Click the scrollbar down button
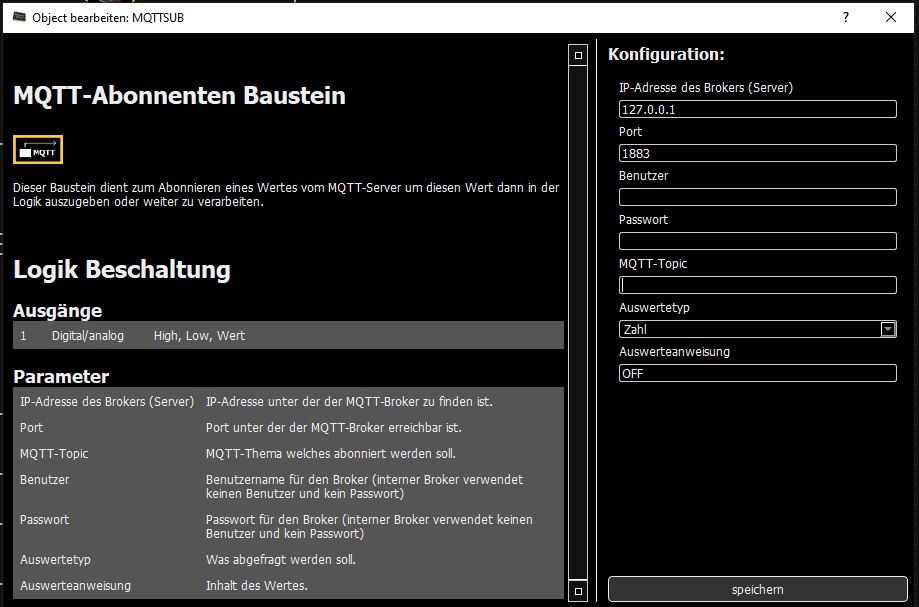The height and width of the screenshot is (607, 919). pyautogui.click(x=577, y=591)
